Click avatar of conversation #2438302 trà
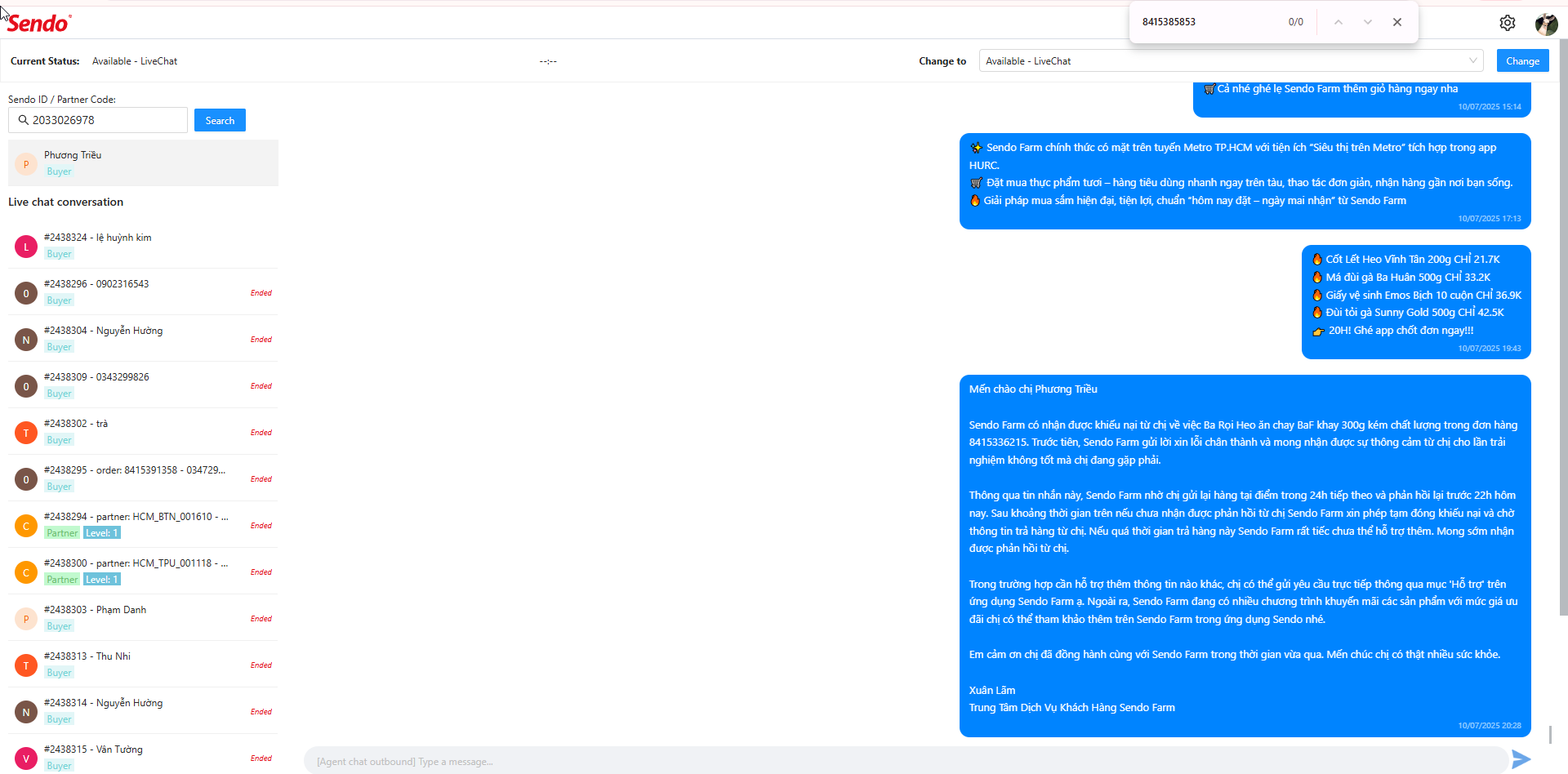This screenshot has width=1568, height=774. pos(26,433)
